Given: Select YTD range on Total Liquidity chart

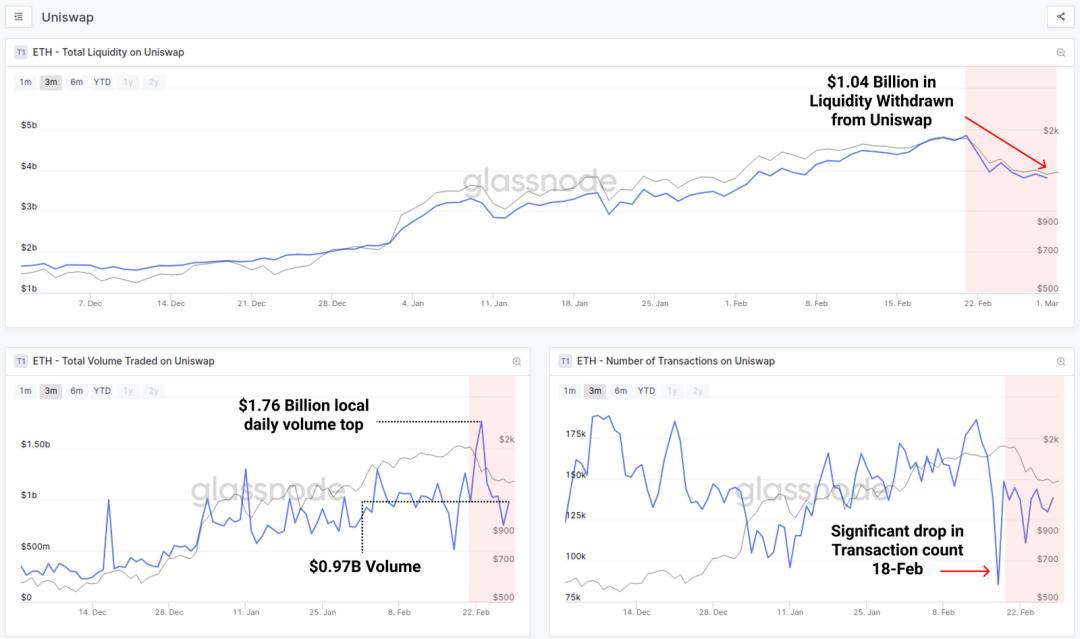Looking at the screenshot, I should tap(102, 82).
